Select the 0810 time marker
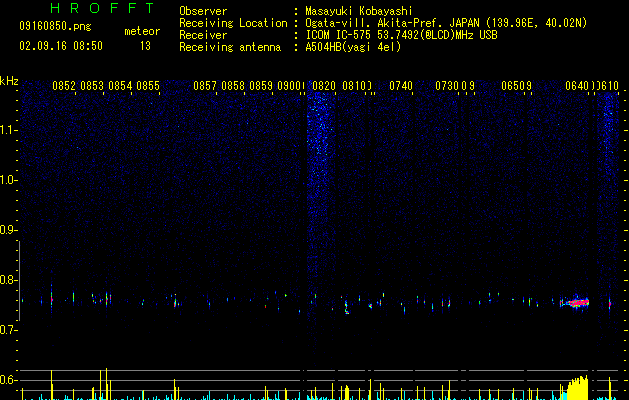This screenshot has width=629, height=400. point(354,86)
